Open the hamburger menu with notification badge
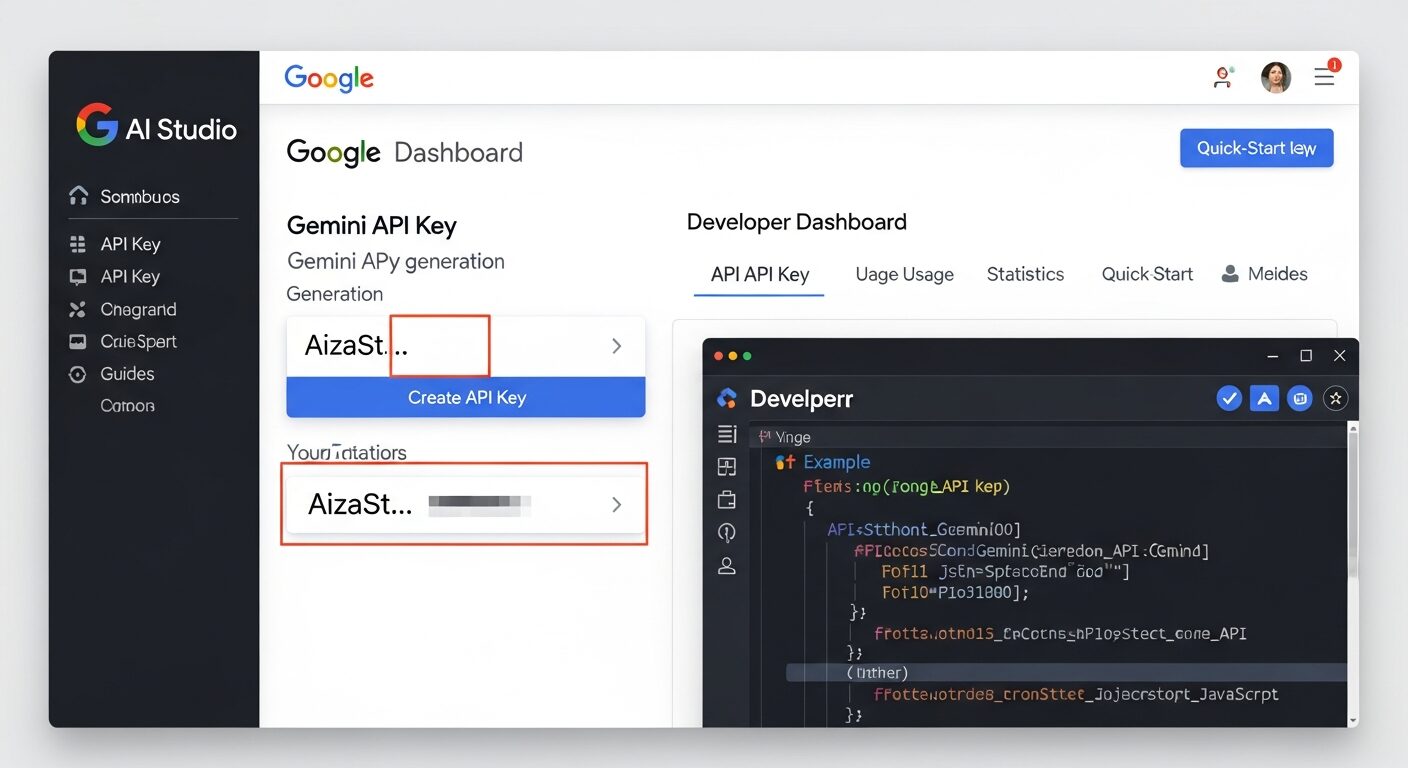 tap(1325, 76)
